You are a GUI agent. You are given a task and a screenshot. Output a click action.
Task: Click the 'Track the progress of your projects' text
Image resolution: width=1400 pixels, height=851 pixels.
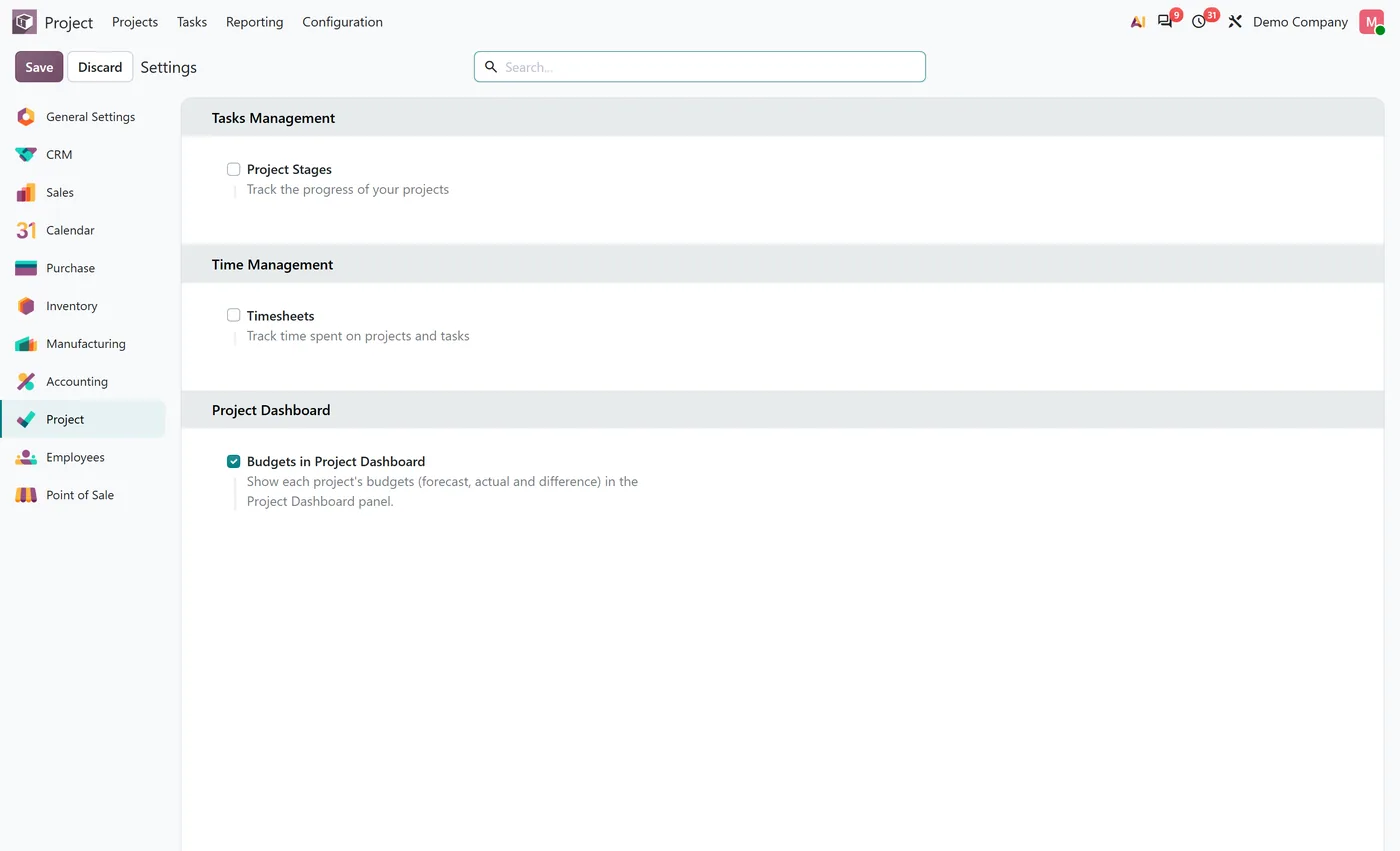pyautogui.click(x=348, y=190)
